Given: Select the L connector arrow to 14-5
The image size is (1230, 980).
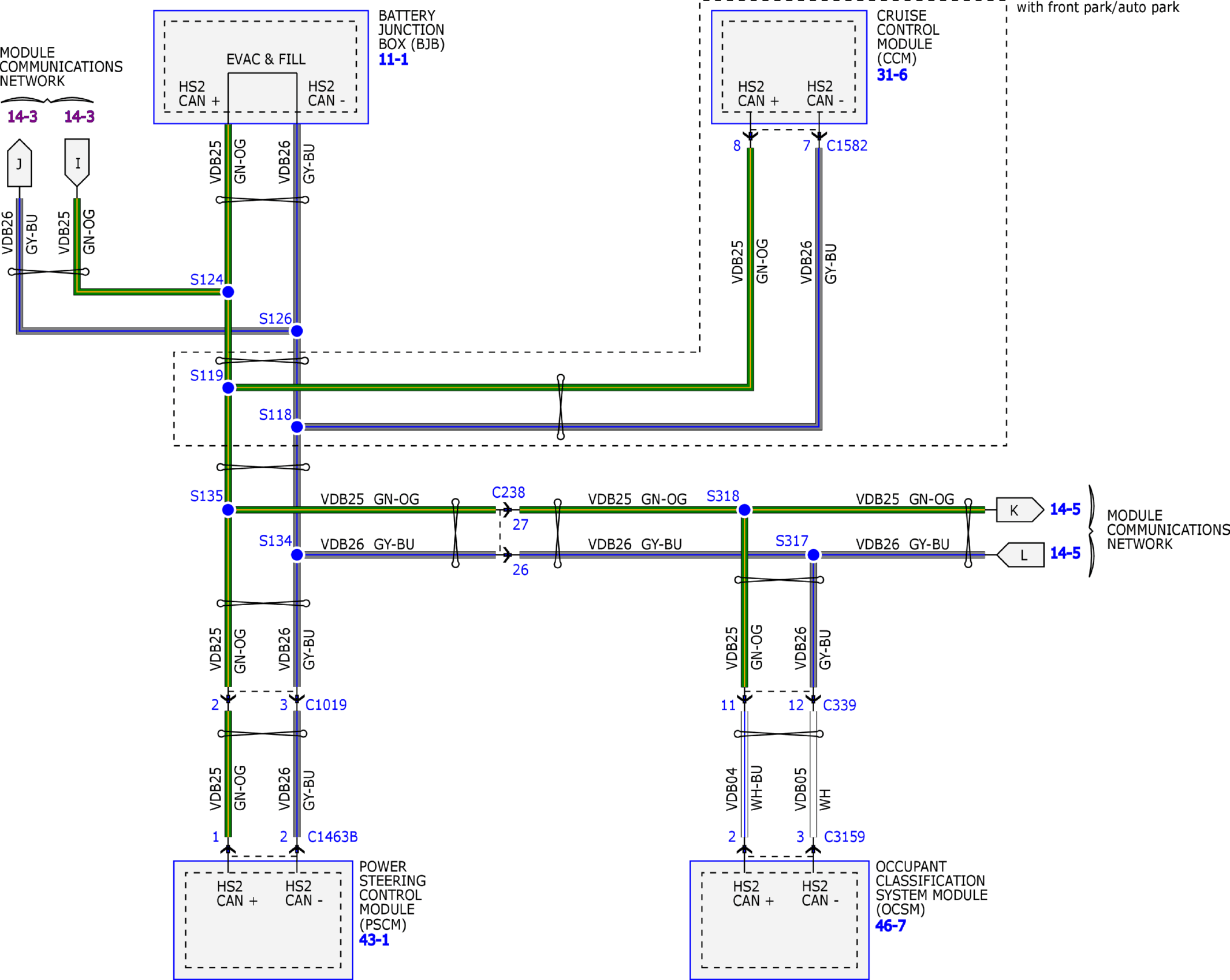Looking at the screenshot, I should [1020, 555].
